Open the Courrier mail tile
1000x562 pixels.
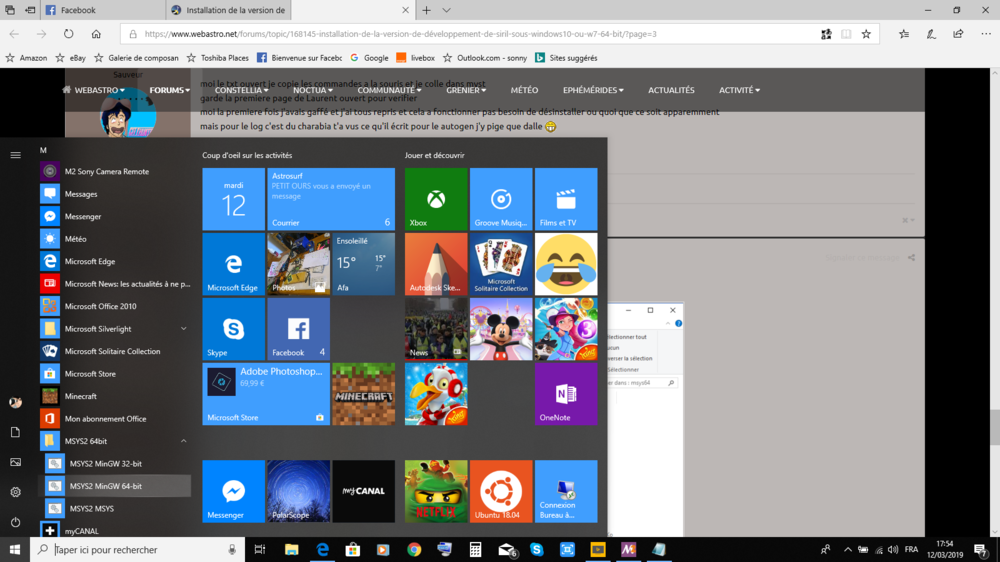pos(331,199)
